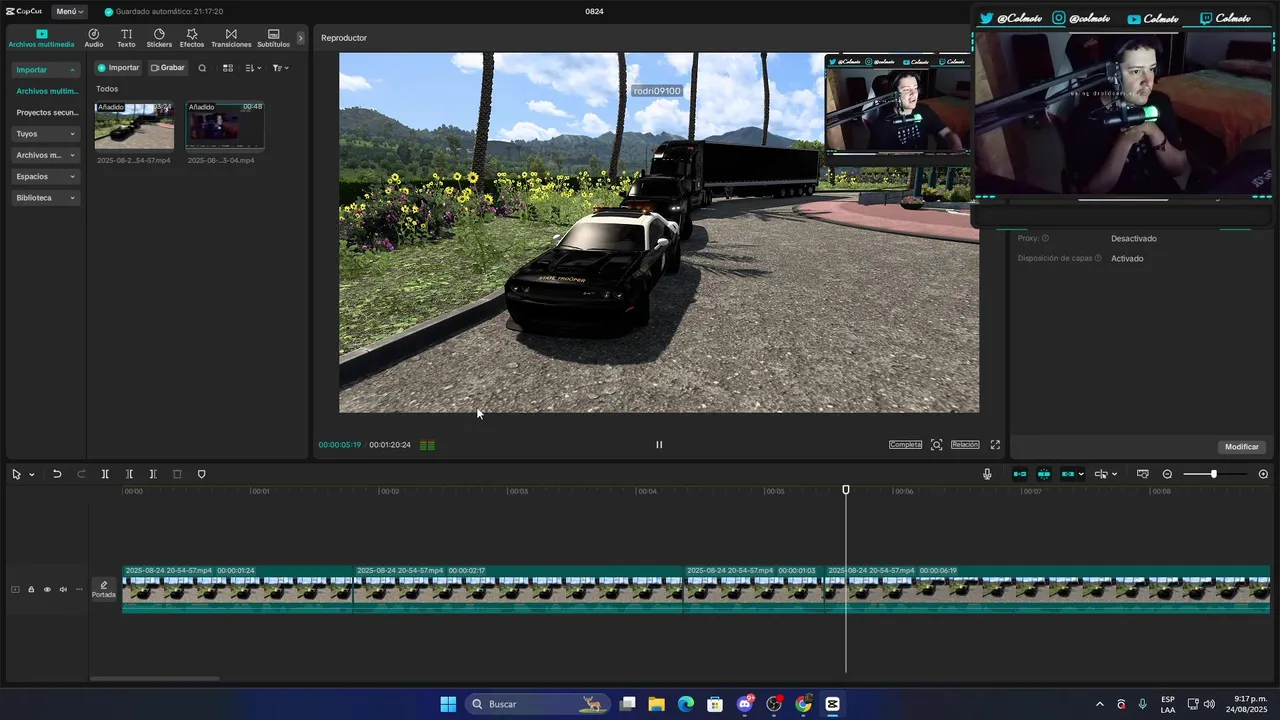Screen dimensions: 1280x720
Task: Select the 2025-08-...3-04.mp4 media thumbnail
Action: (x=225, y=126)
